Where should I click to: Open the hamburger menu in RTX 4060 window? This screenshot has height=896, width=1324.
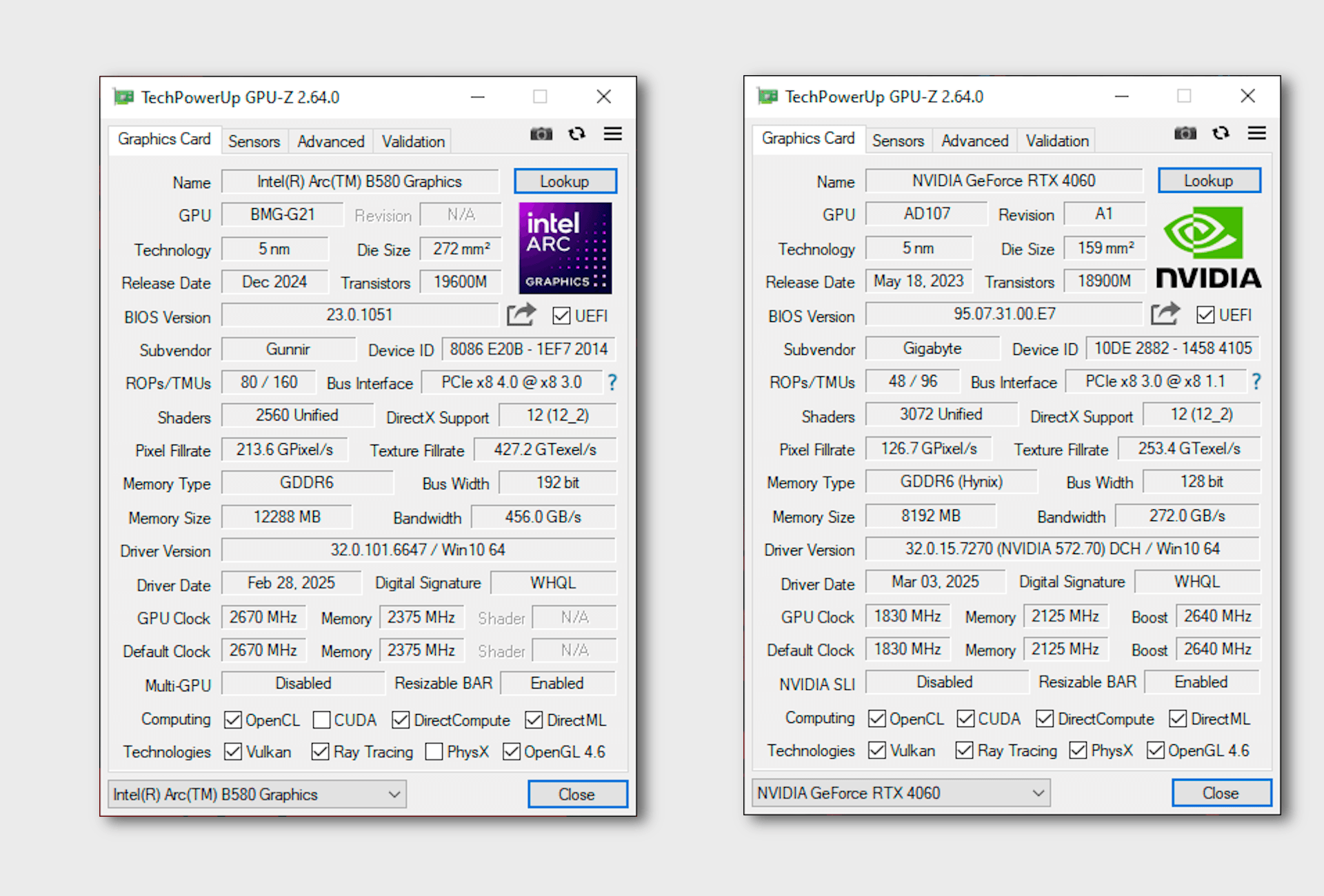[1257, 133]
